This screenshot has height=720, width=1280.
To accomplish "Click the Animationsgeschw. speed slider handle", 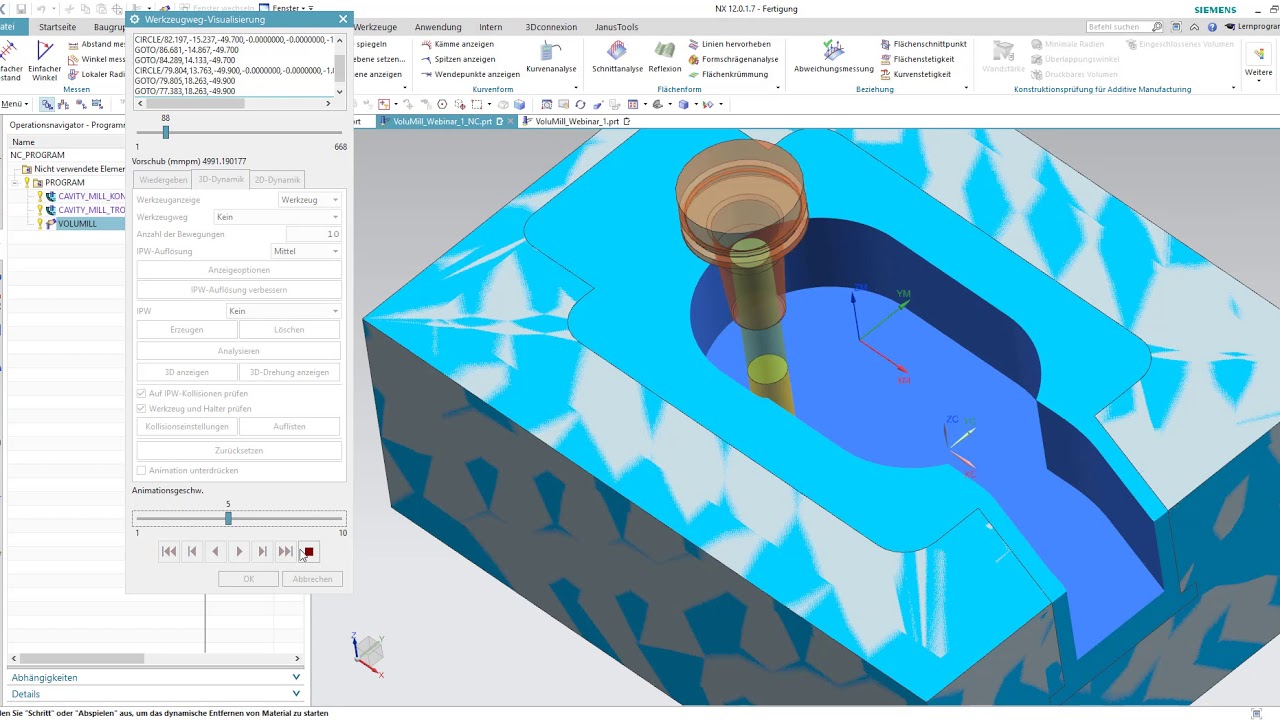I will tap(228, 518).
